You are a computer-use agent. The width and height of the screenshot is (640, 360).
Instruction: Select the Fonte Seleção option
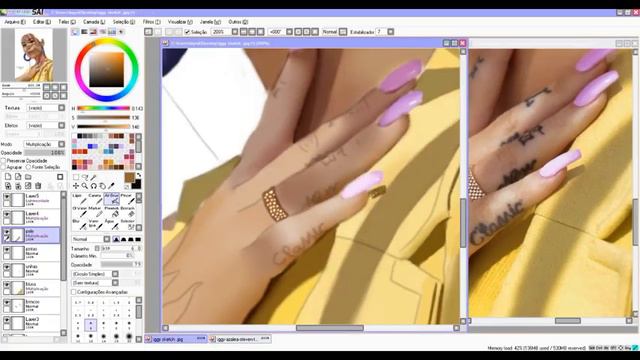click(x=28, y=167)
